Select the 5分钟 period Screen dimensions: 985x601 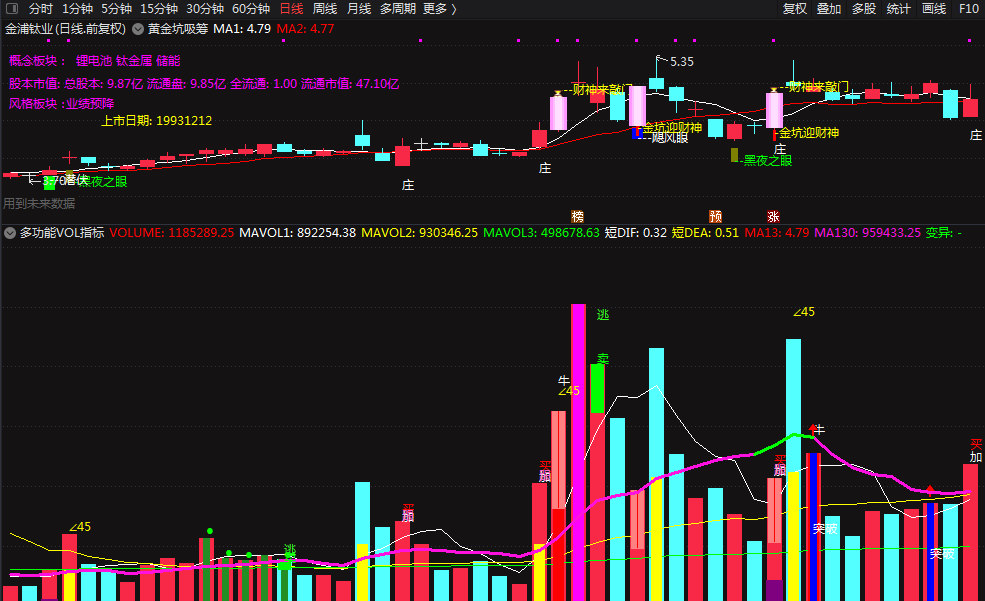116,9
